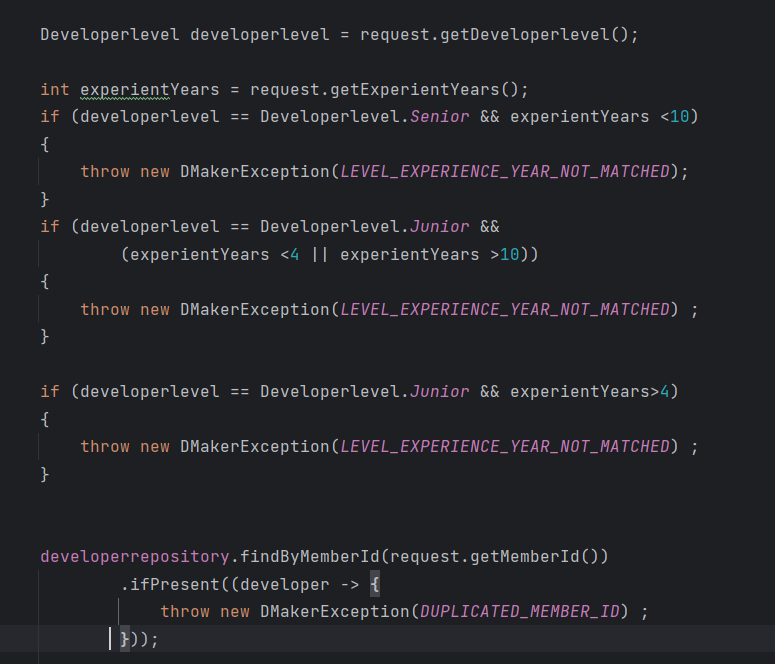Click highlighted opening brace after developer ->
The width and height of the screenshot is (775, 664).
click(375, 584)
